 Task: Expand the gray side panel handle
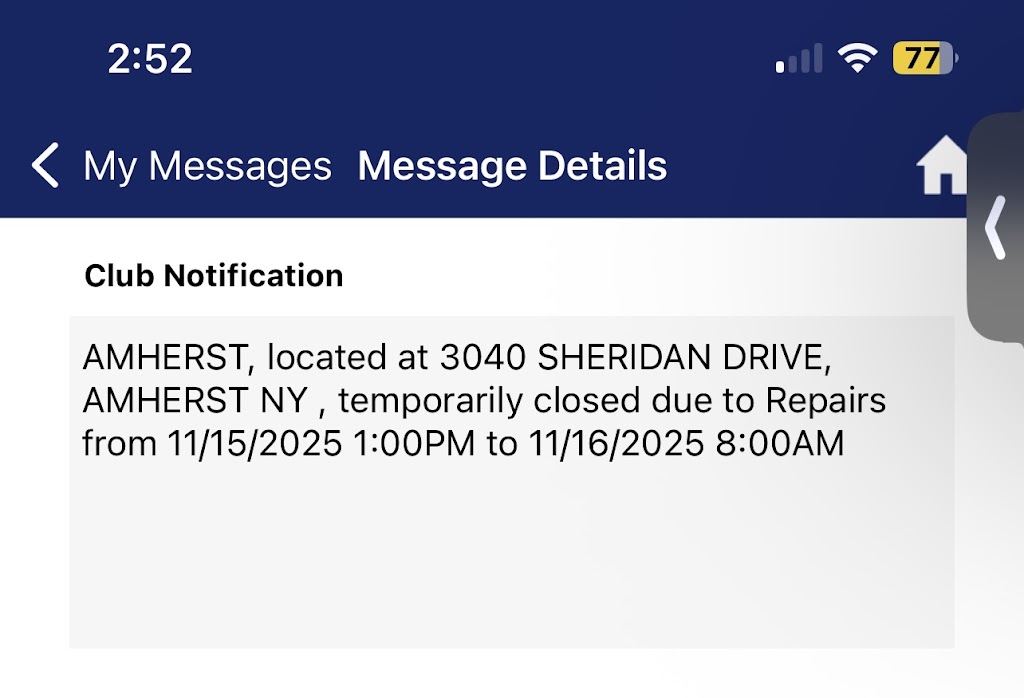[996, 228]
